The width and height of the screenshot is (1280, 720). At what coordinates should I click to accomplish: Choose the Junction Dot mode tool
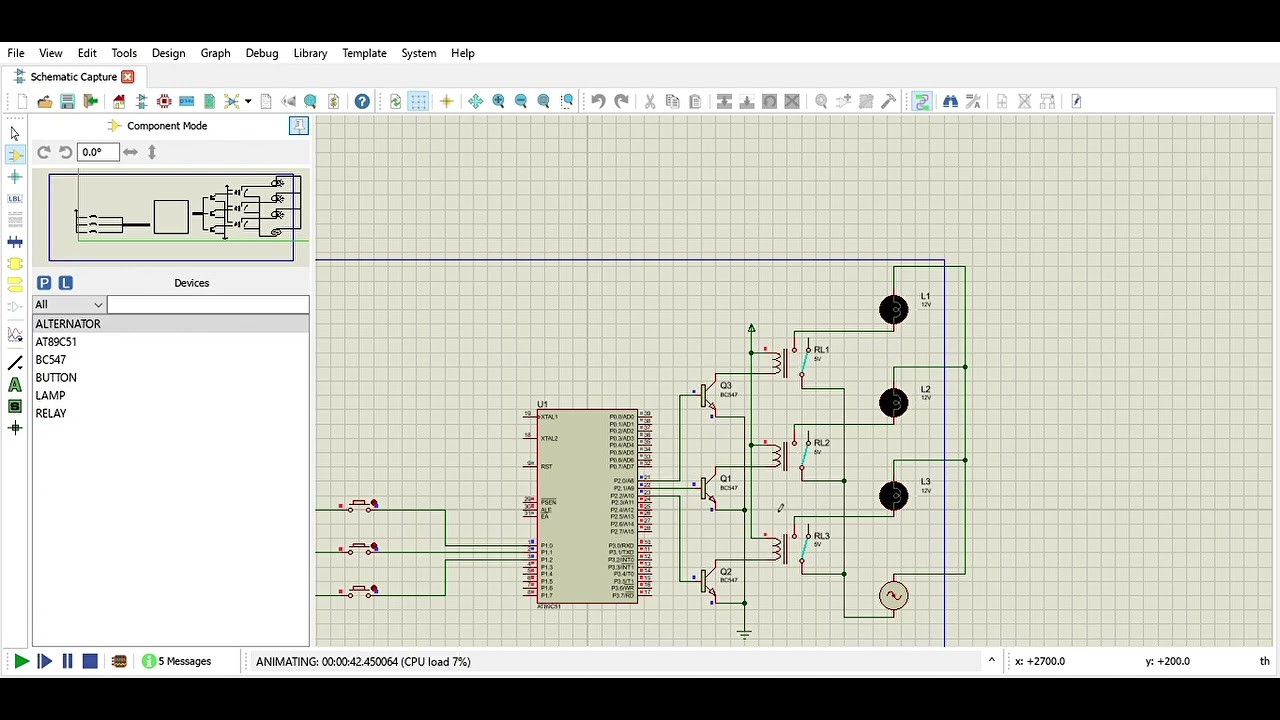pos(15,176)
